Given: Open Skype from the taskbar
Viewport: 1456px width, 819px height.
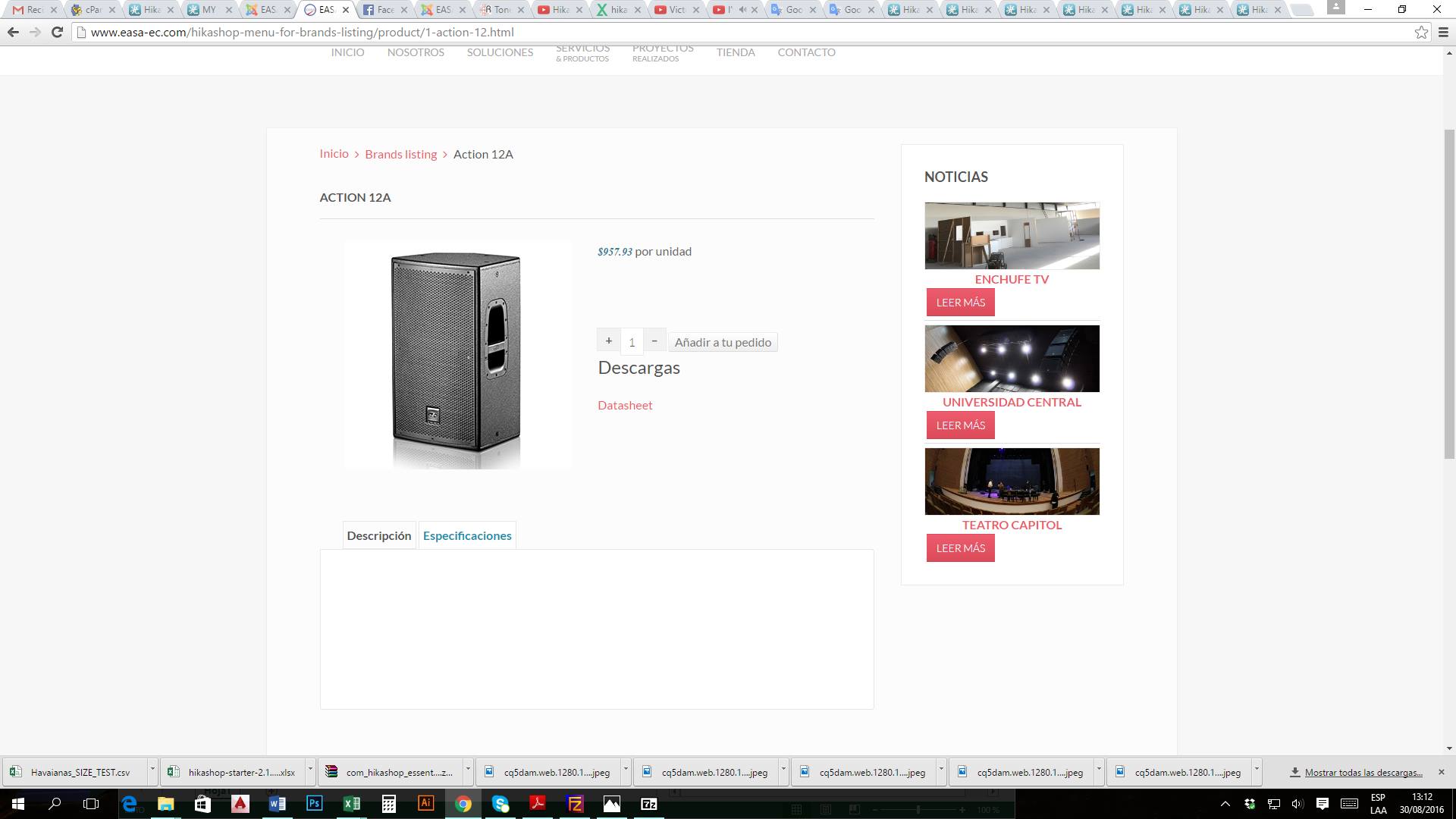Looking at the screenshot, I should [x=500, y=804].
